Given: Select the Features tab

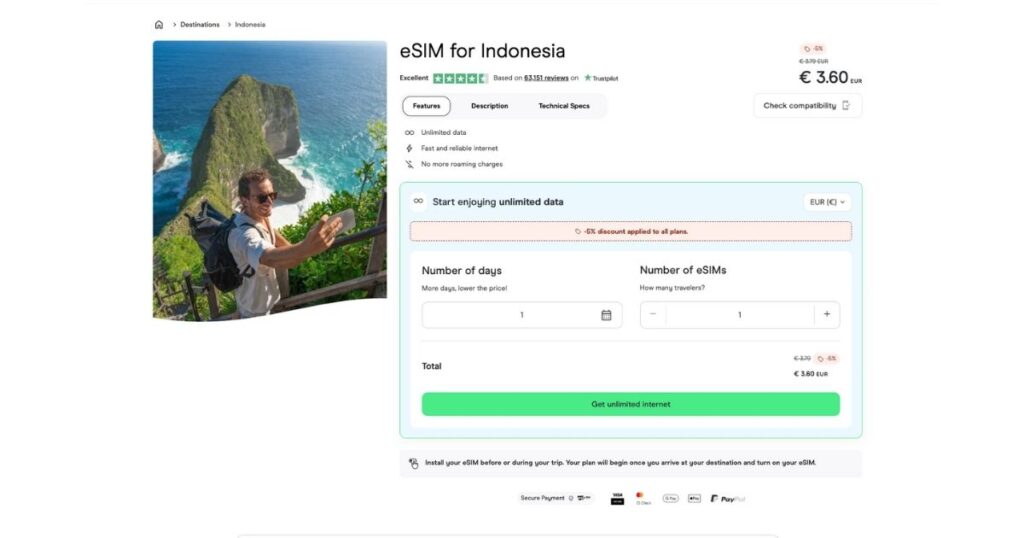Looking at the screenshot, I should [426, 106].
